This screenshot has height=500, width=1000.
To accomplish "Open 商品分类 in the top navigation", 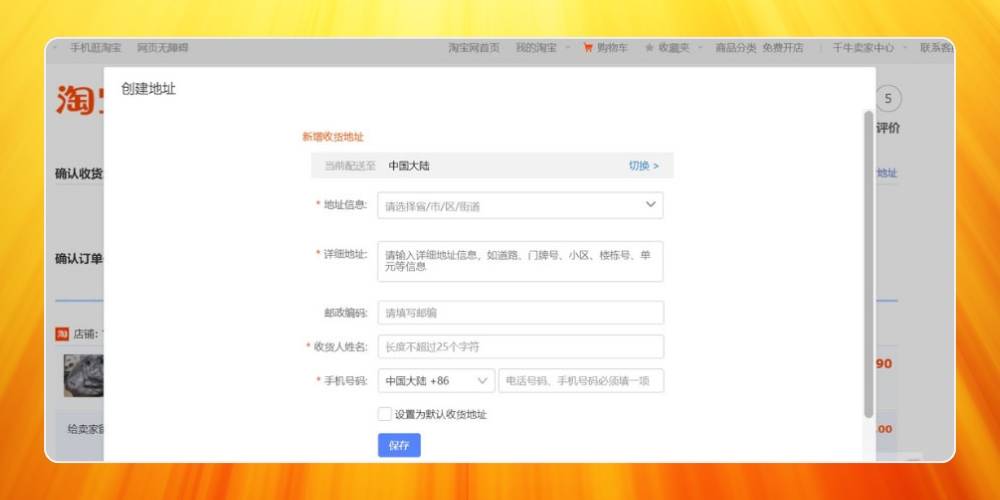I will tap(735, 47).
